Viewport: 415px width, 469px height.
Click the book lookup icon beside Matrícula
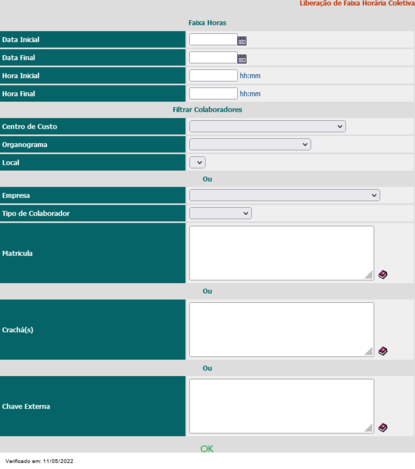pyautogui.click(x=383, y=275)
